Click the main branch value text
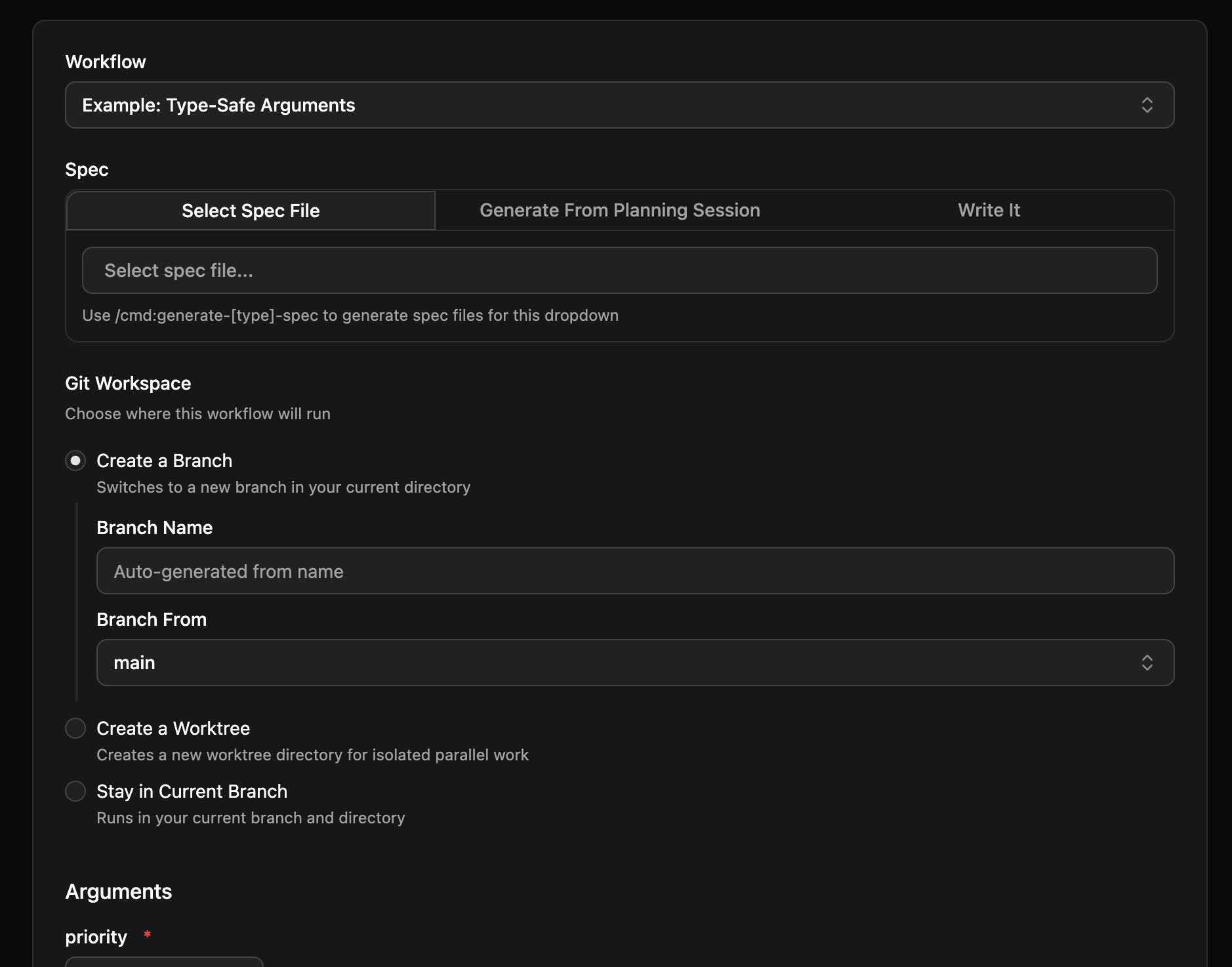 click(134, 663)
